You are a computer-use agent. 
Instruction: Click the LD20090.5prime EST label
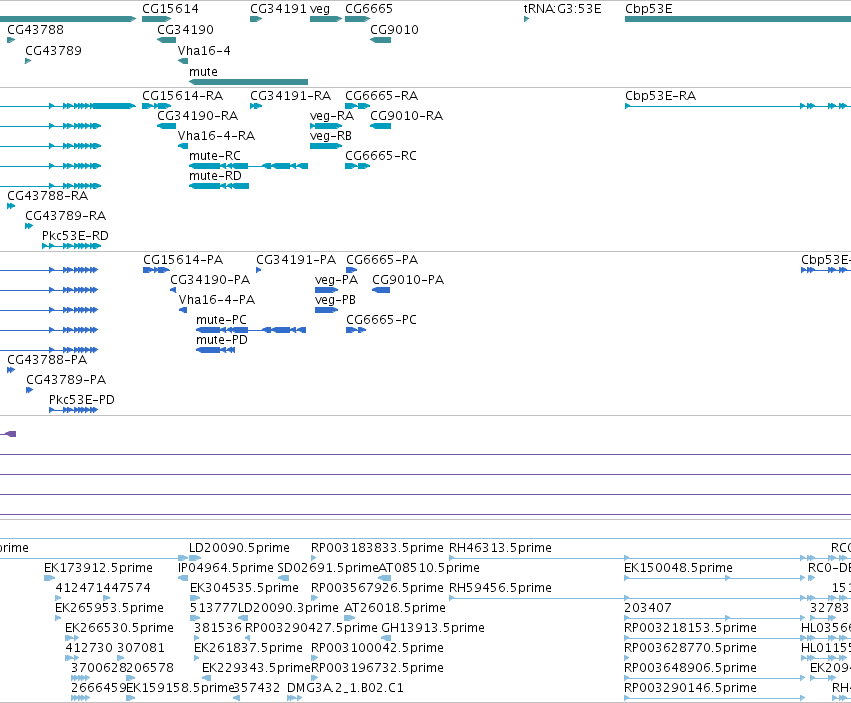(239, 548)
